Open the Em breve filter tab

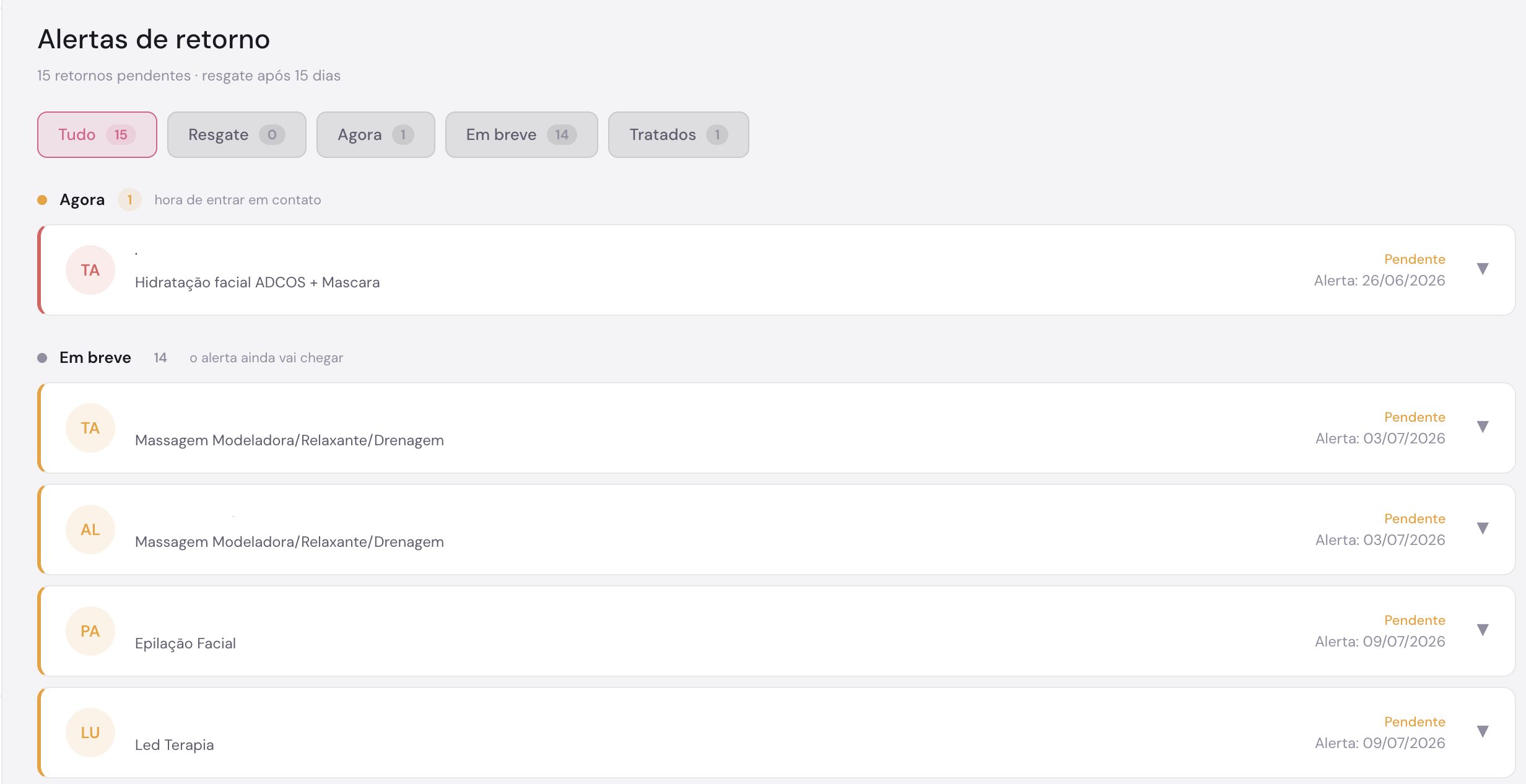[521, 134]
